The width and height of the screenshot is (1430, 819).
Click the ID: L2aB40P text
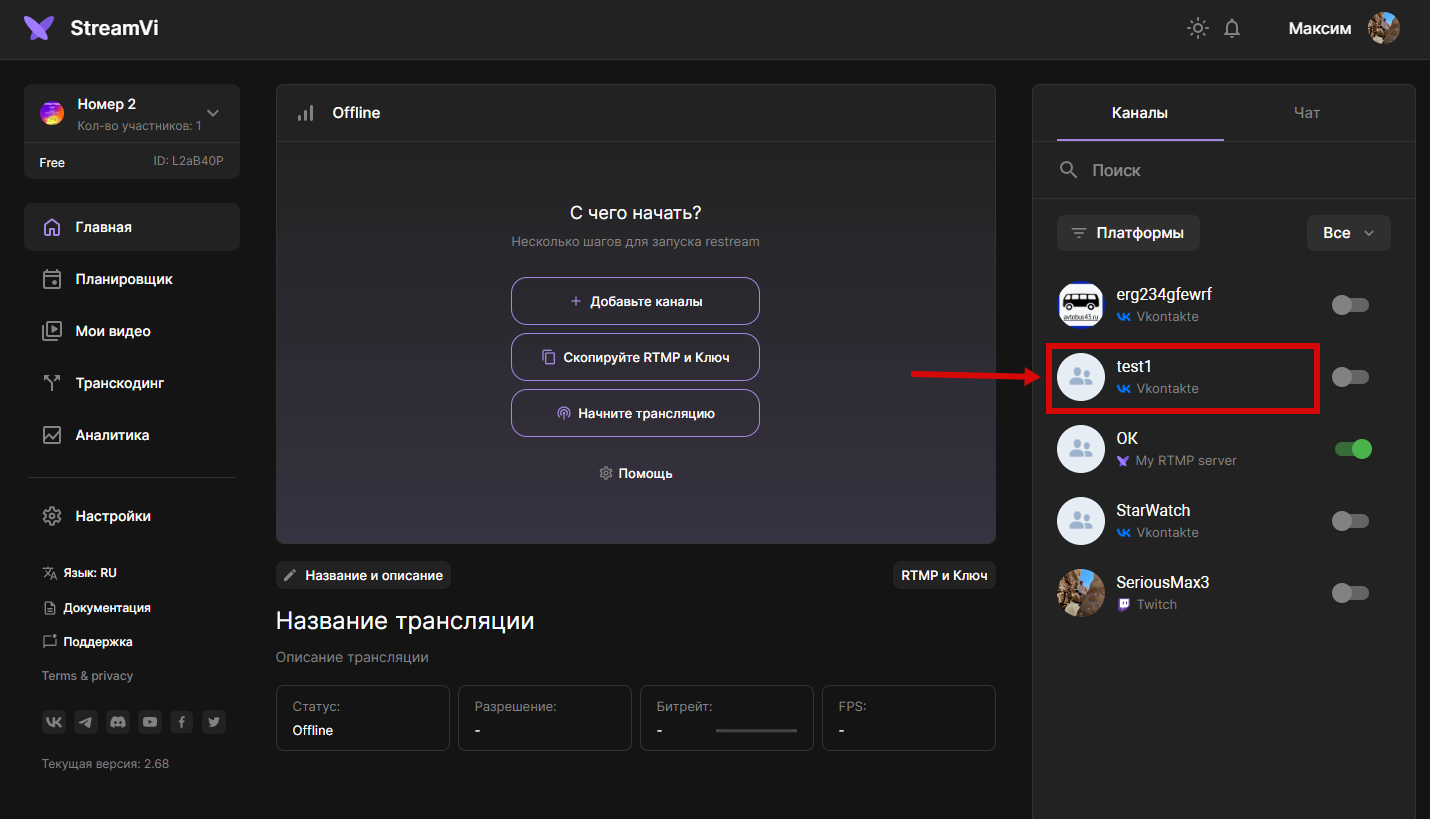(x=188, y=160)
